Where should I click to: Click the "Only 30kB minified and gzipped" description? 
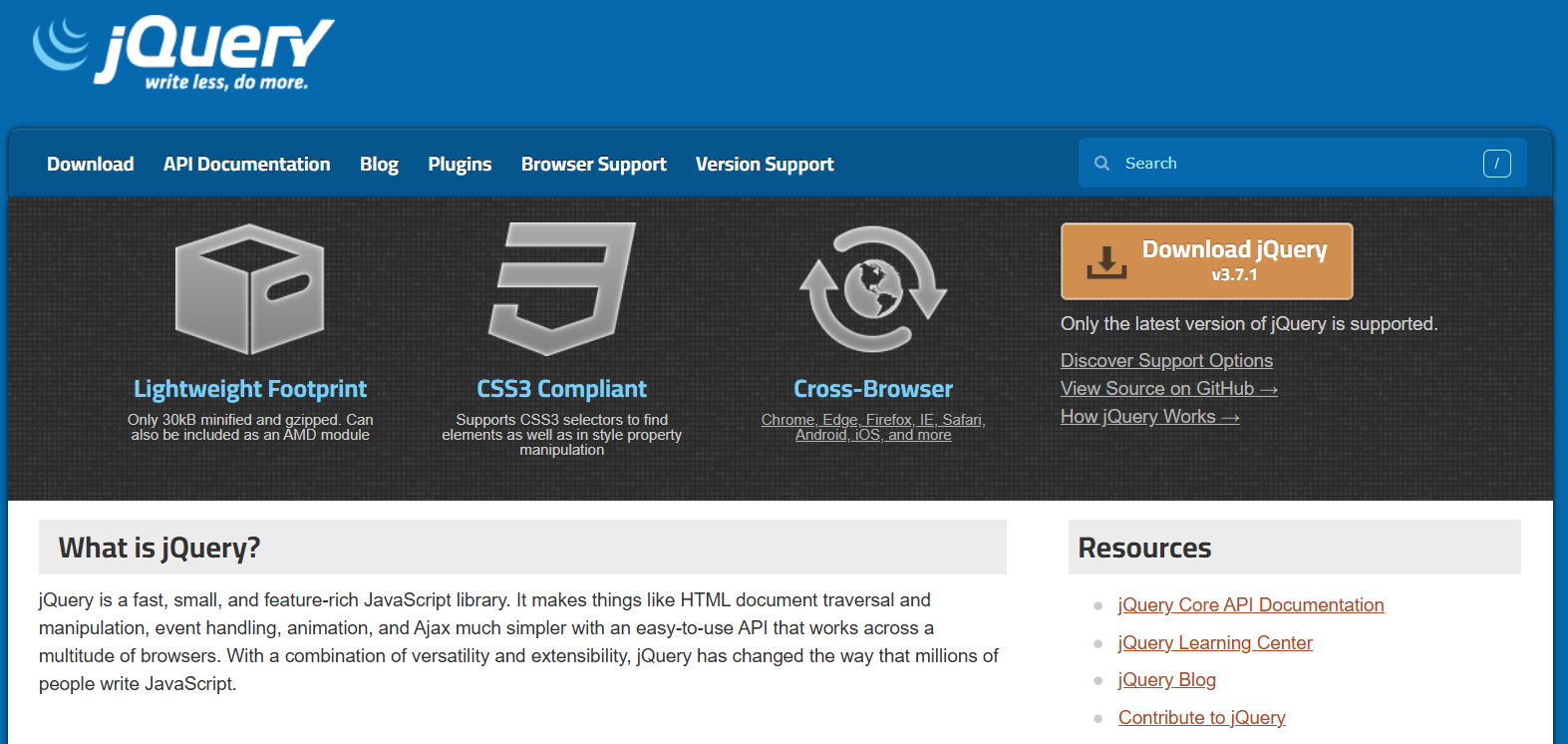[250, 427]
